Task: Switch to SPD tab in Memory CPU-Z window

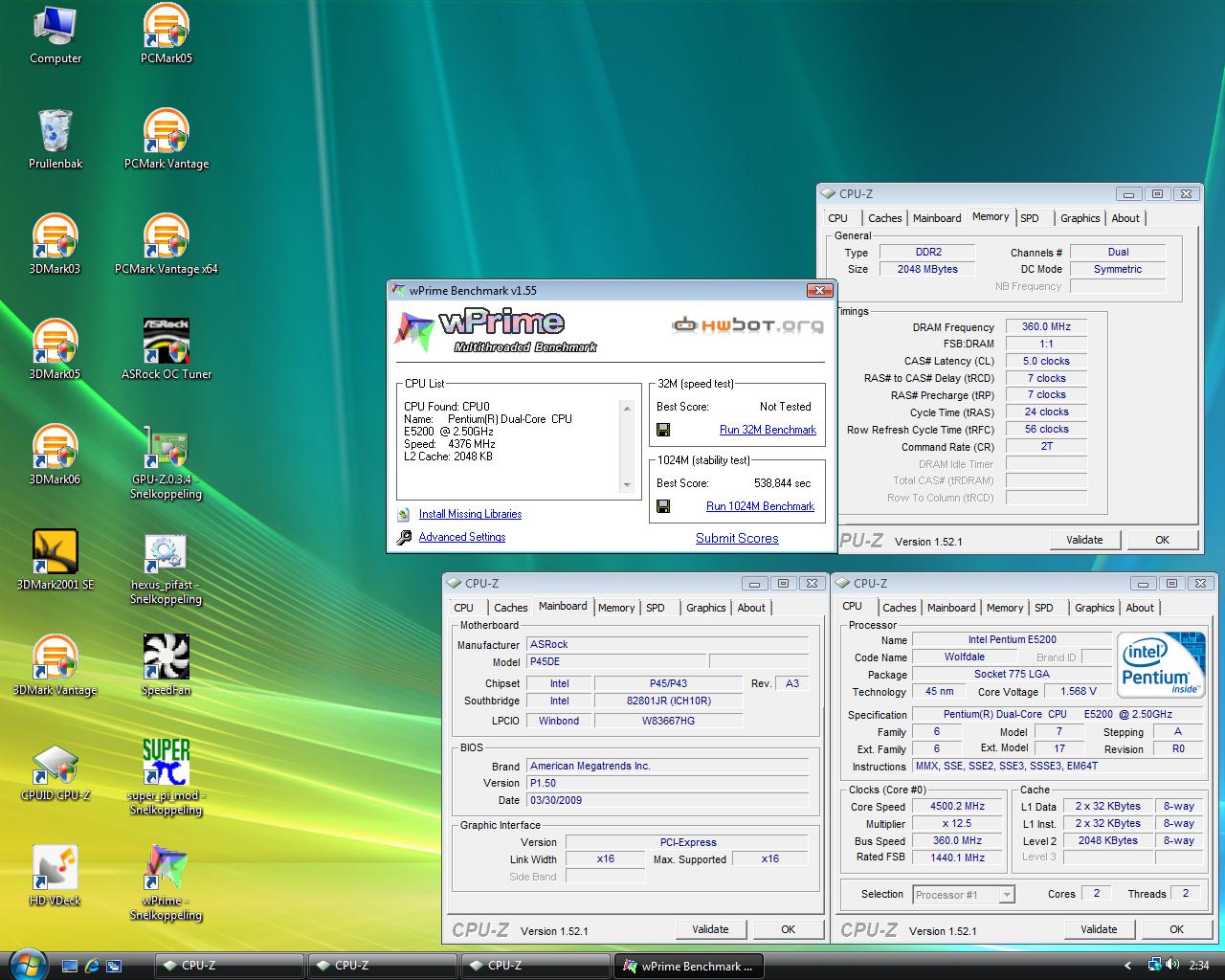Action: (x=1030, y=218)
